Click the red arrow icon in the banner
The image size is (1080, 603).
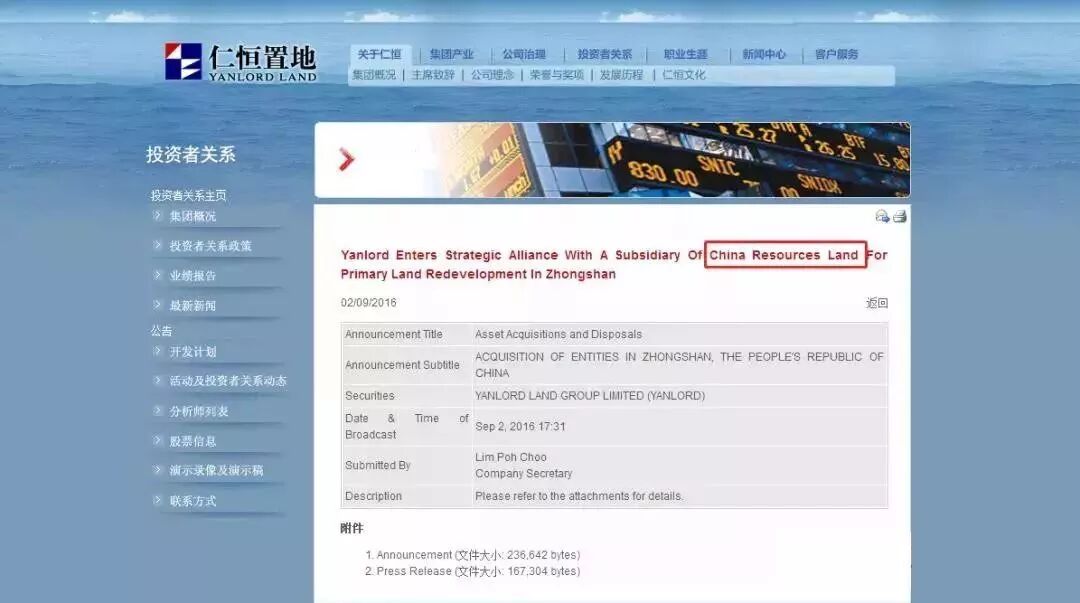[346, 159]
